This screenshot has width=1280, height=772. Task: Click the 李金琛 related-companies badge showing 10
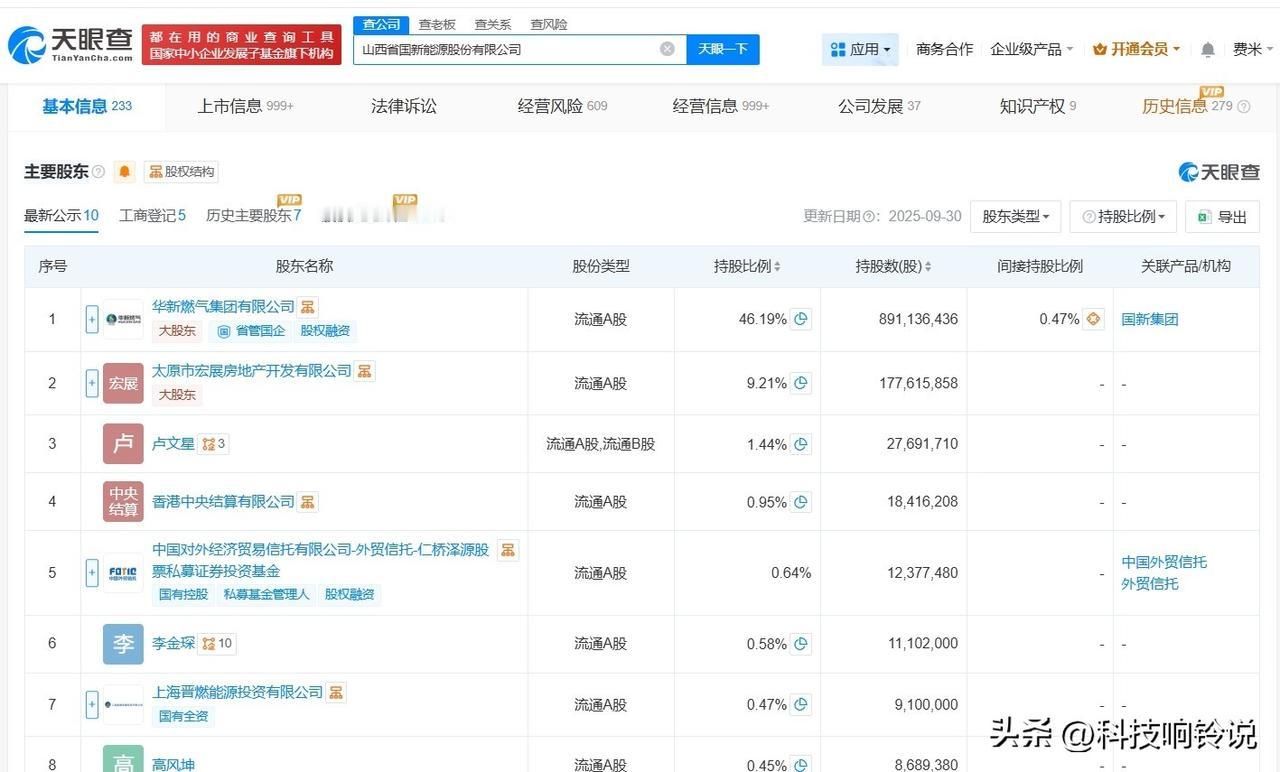tap(217, 644)
